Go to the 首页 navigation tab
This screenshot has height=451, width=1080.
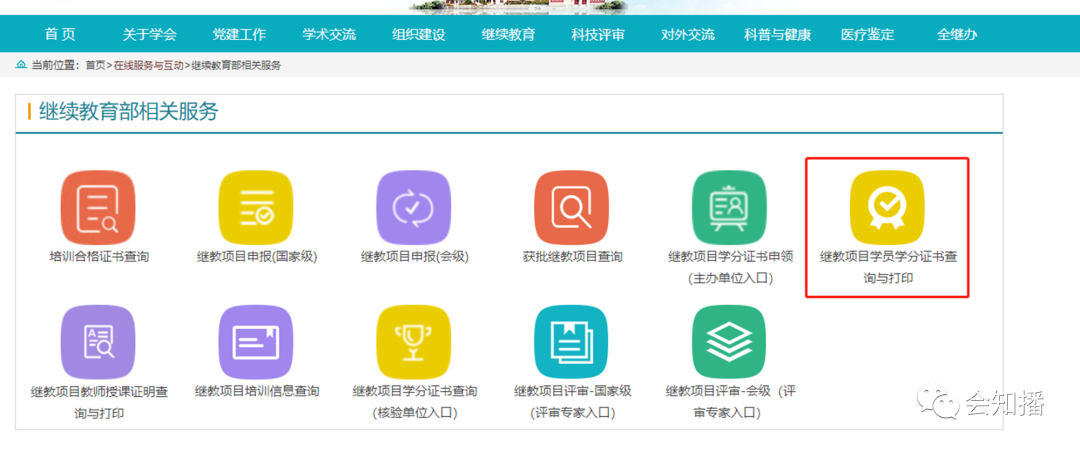(x=60, y=35)
